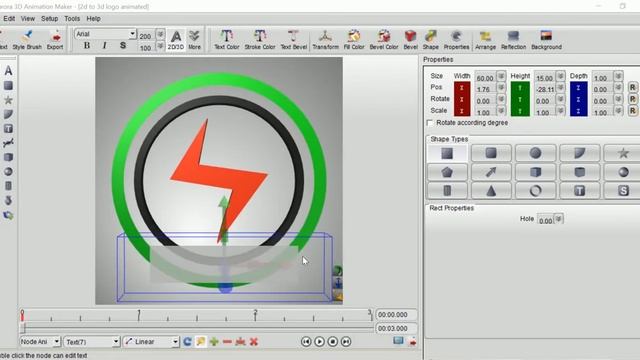
Task: Open the Tools menu
Action: (72, 19)
